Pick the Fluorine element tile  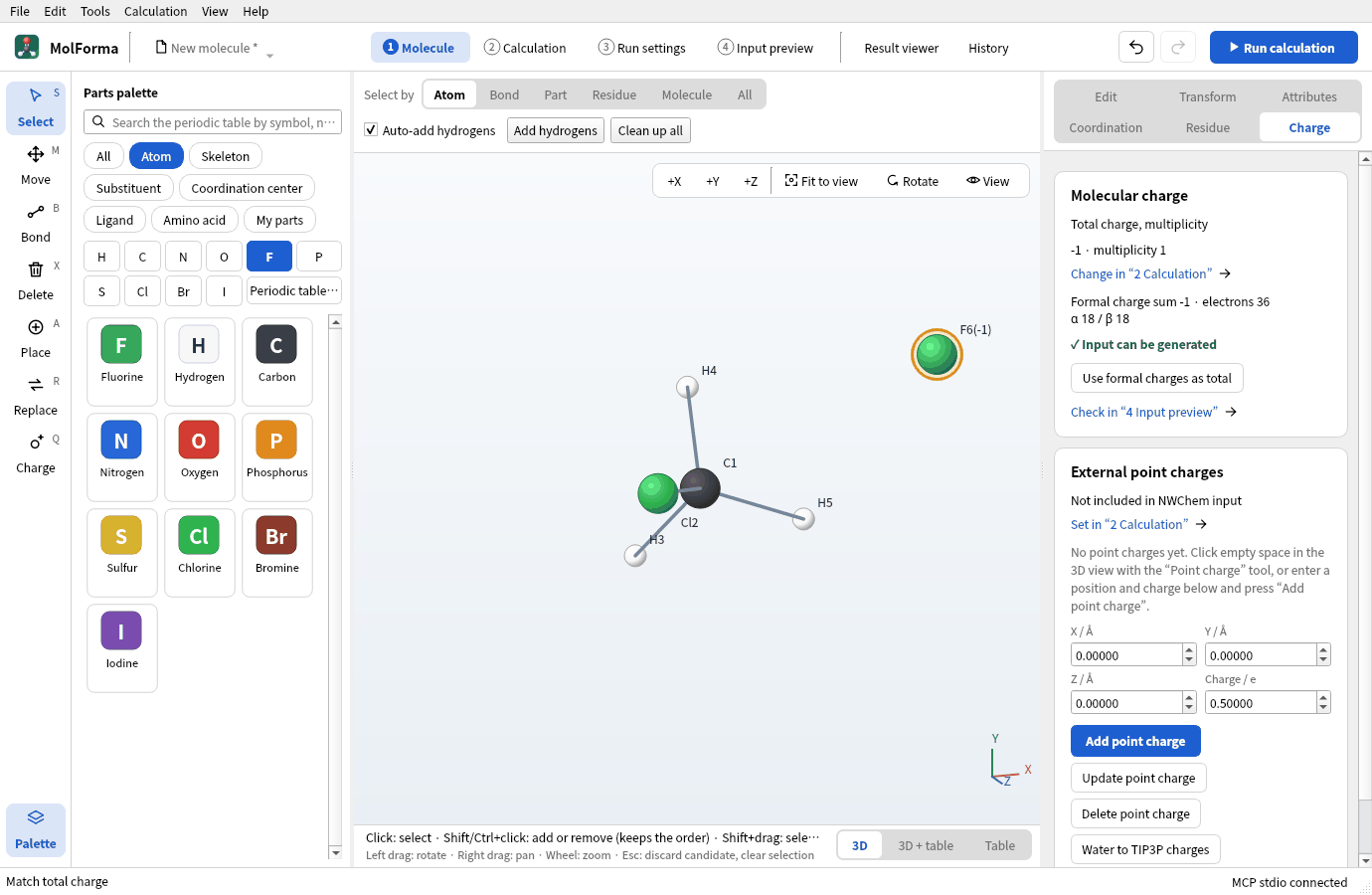122,361
